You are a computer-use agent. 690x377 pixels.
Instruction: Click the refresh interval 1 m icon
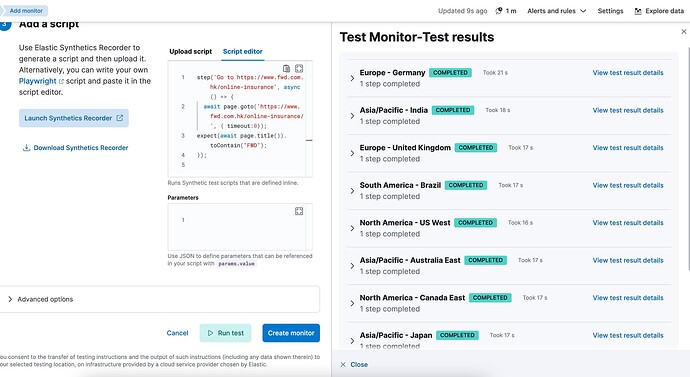(499, 11)
